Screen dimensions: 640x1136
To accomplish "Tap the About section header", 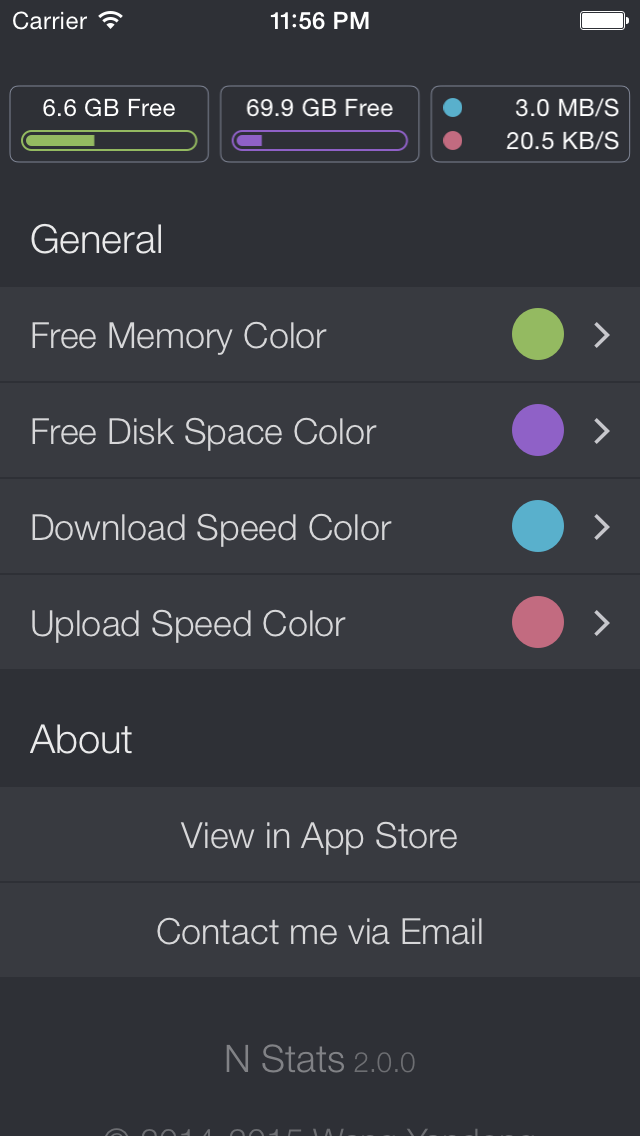I will [81, 739].
